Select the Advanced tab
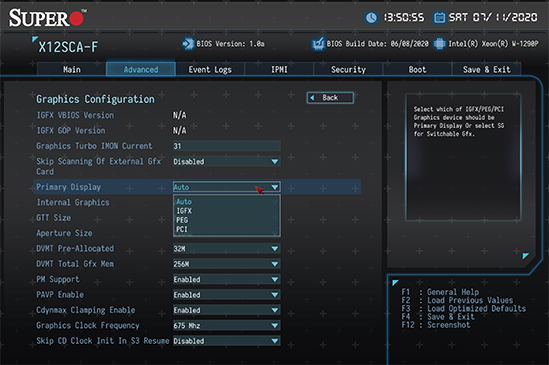549x365 pixels. point(141,69)
